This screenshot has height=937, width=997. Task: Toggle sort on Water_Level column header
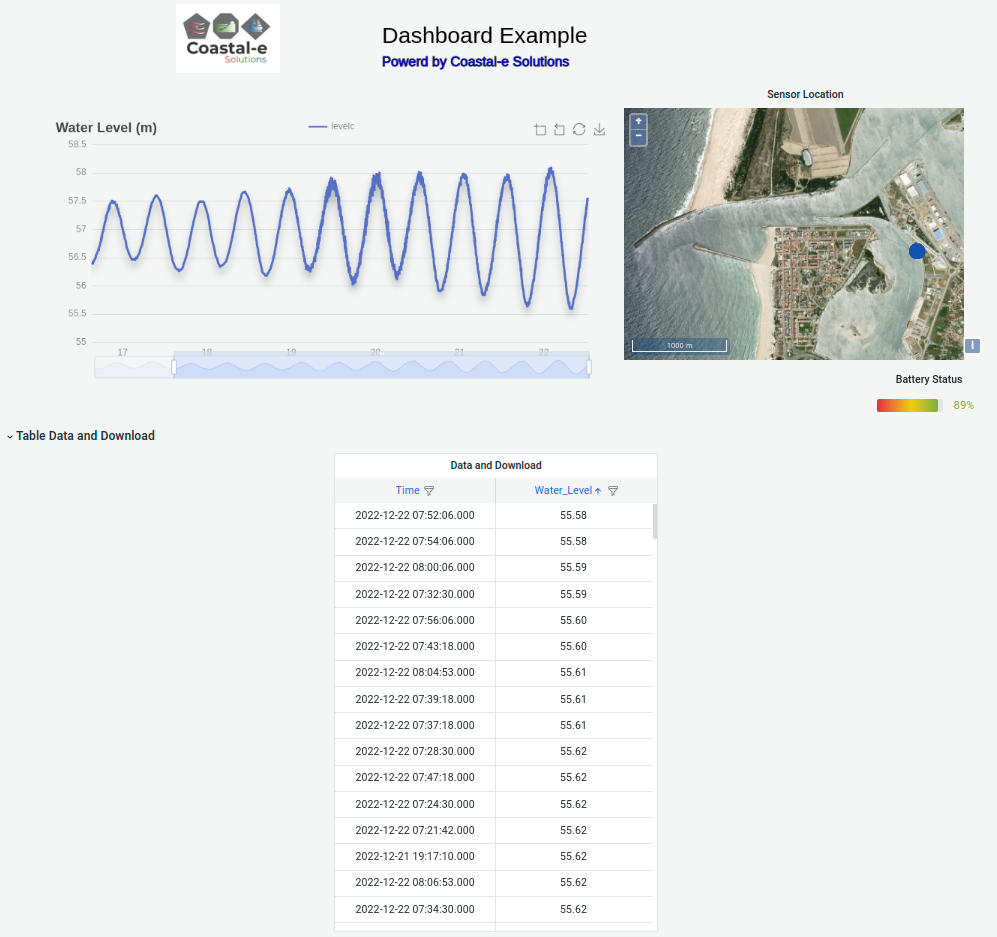point(563,490)
